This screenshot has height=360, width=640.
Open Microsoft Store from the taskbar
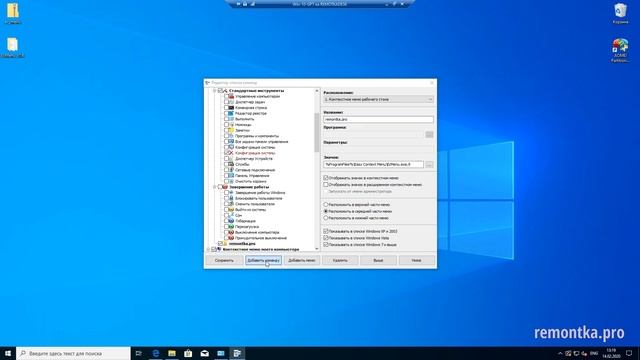tap(188, 353)
